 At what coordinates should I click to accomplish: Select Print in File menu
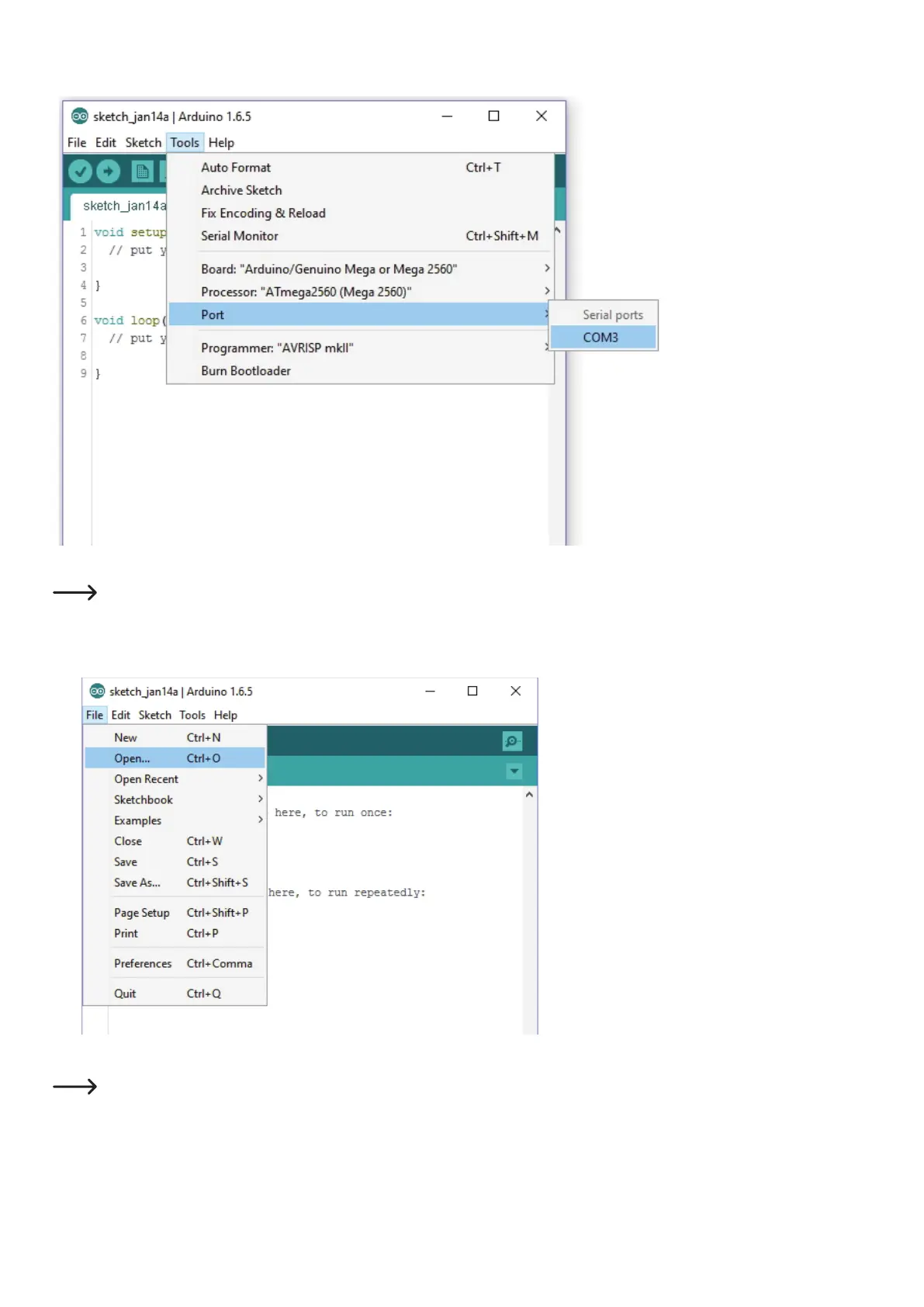tap(175, 934)
